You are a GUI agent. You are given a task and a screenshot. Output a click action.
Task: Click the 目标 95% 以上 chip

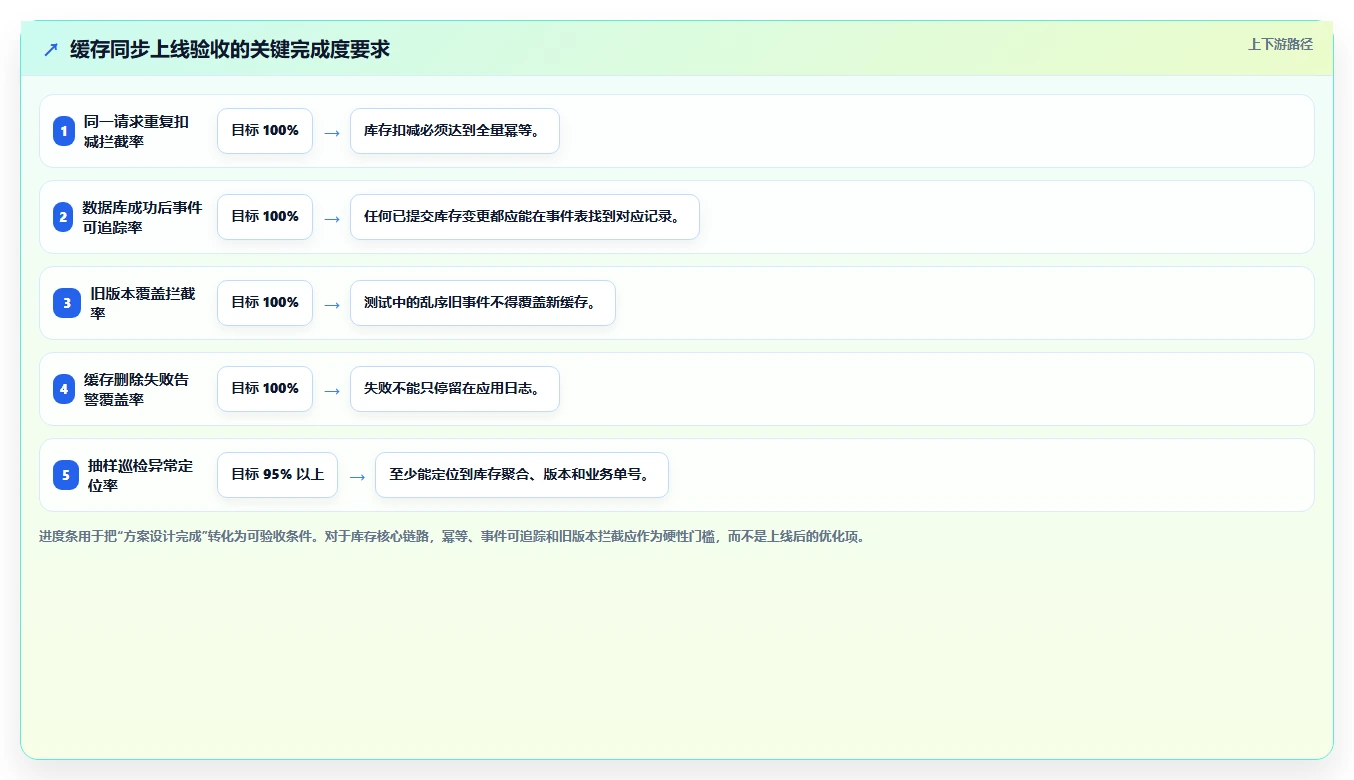(x=277, y=475)
